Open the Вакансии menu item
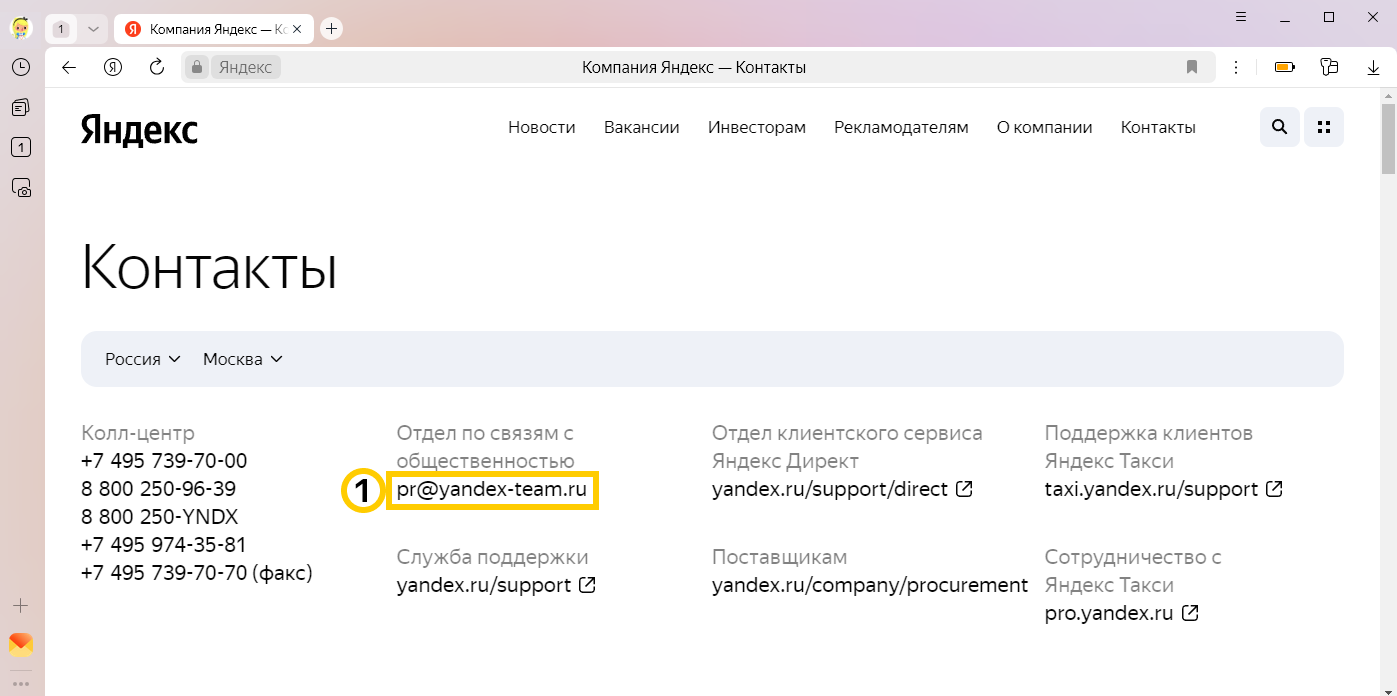 pyautogui.click(x=641, y=127)
